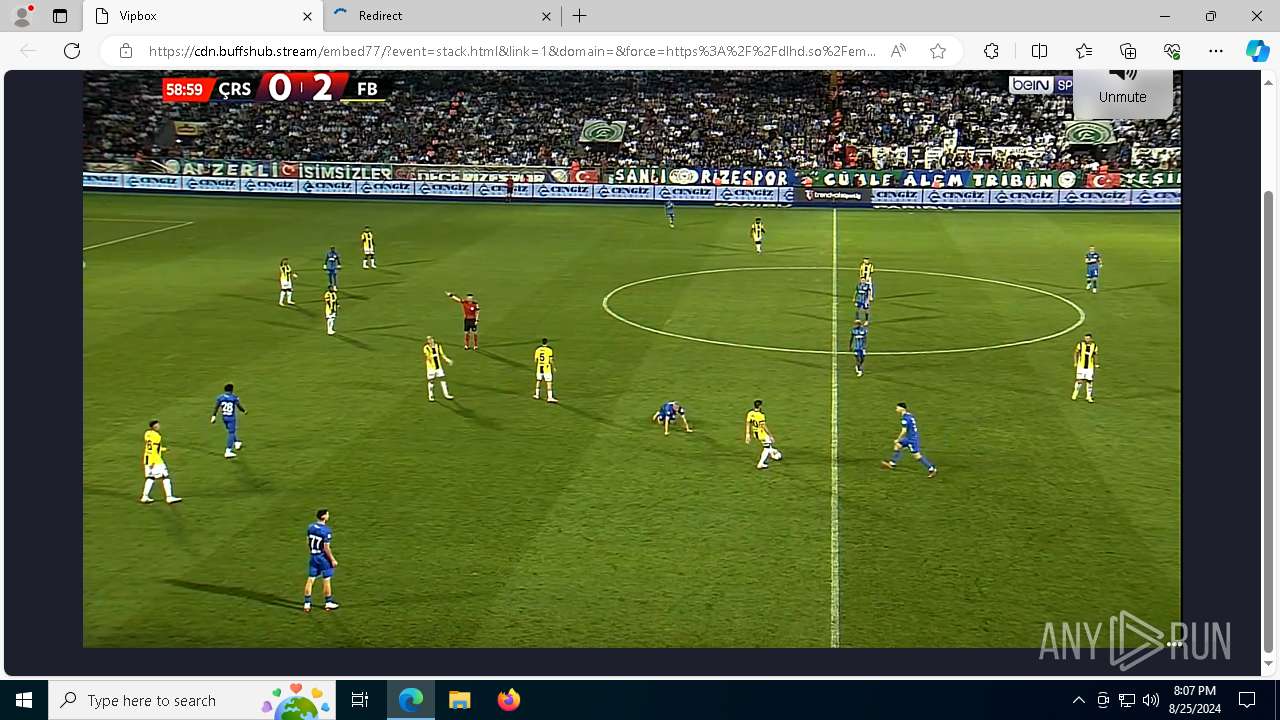
Task: Open Task View
Action: point(360,700)
